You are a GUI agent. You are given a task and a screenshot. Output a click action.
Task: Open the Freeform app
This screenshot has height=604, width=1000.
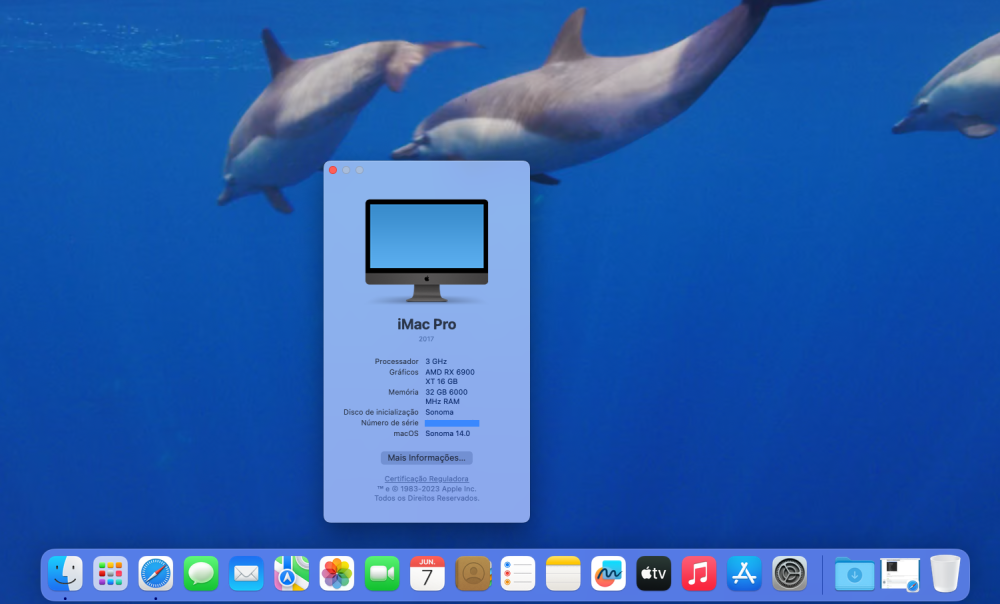(608, 573)
